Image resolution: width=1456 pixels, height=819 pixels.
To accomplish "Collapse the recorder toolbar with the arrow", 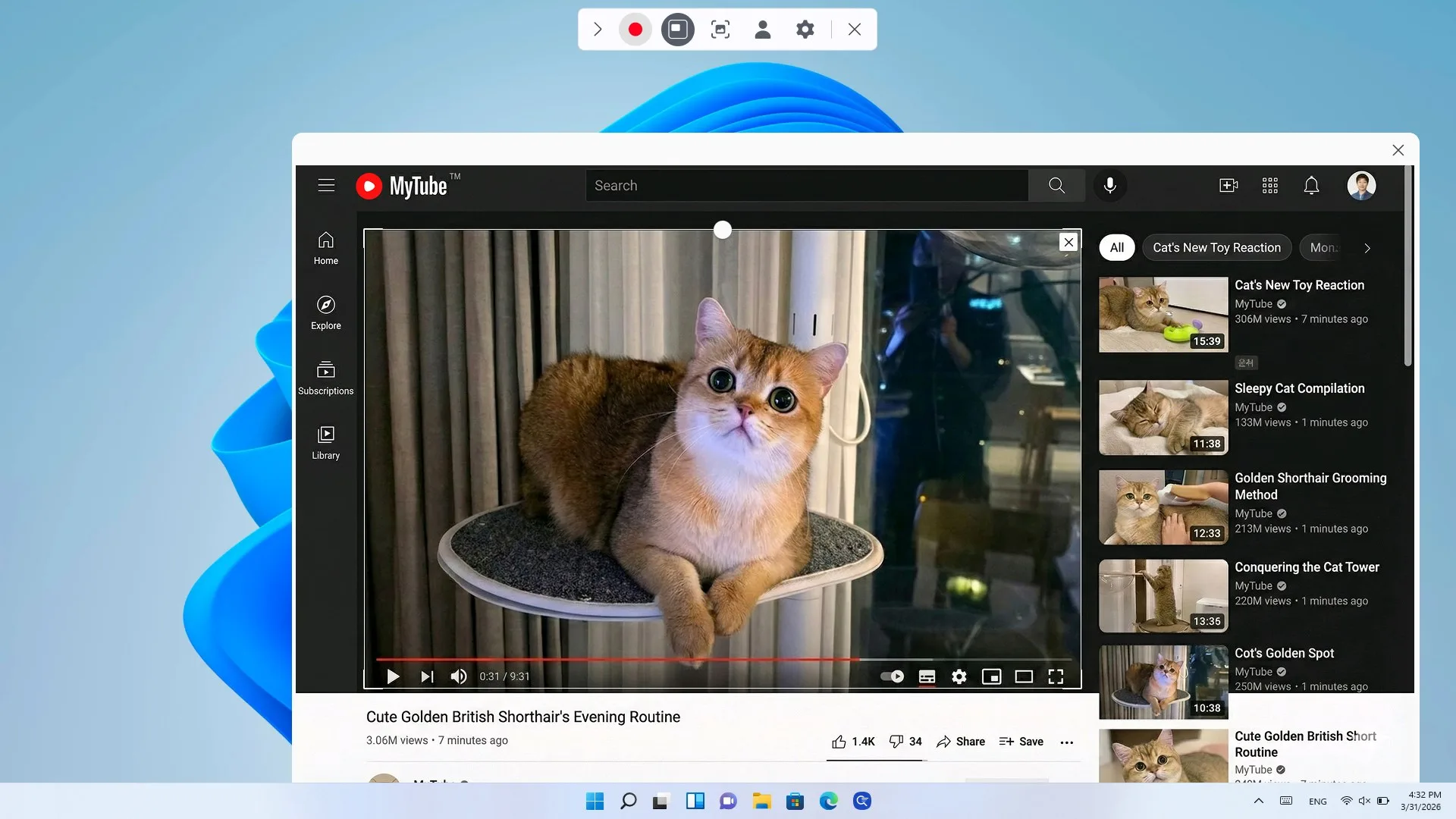I will point(598,30).
